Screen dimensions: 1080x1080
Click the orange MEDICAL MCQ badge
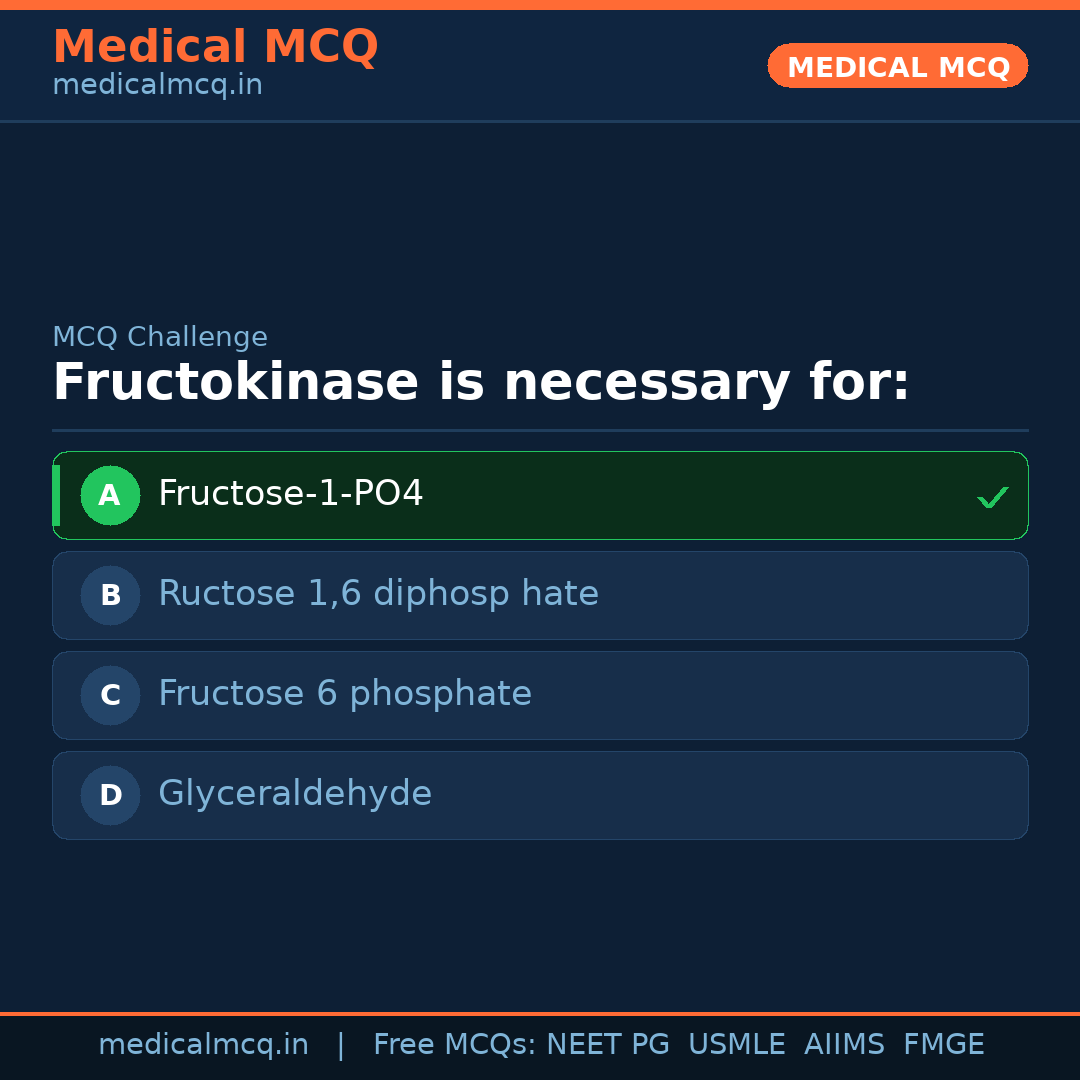(x=897, y=66)
